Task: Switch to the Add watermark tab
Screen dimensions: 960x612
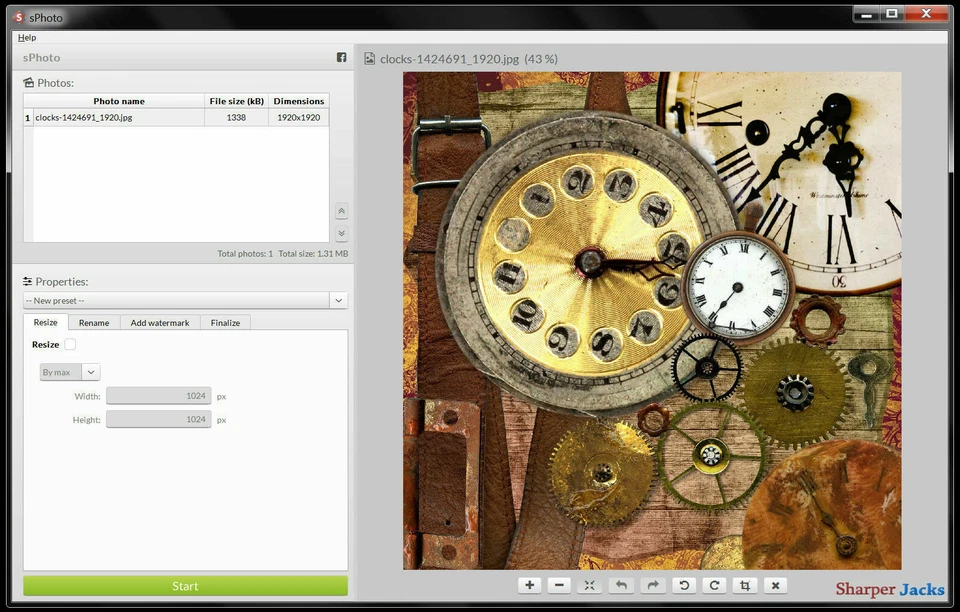Action: (159, 322)
